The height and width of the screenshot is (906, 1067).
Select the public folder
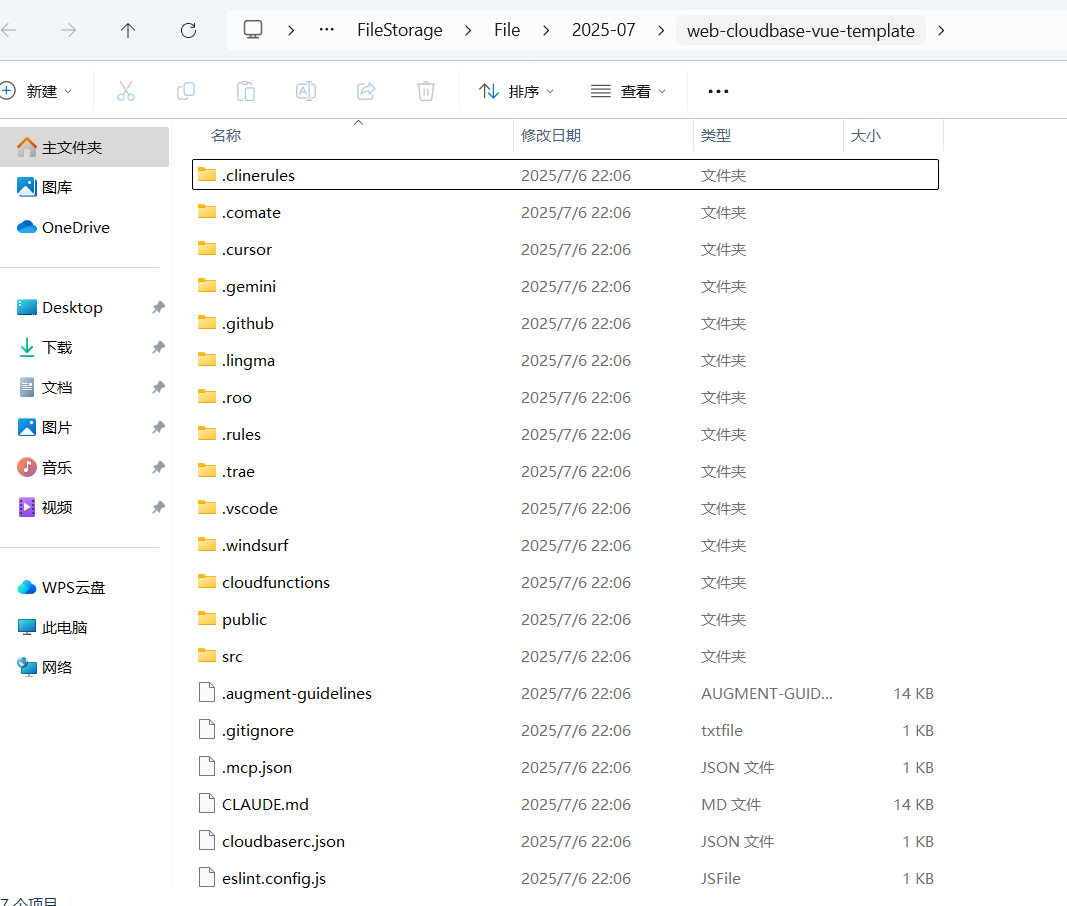point(565,619)
